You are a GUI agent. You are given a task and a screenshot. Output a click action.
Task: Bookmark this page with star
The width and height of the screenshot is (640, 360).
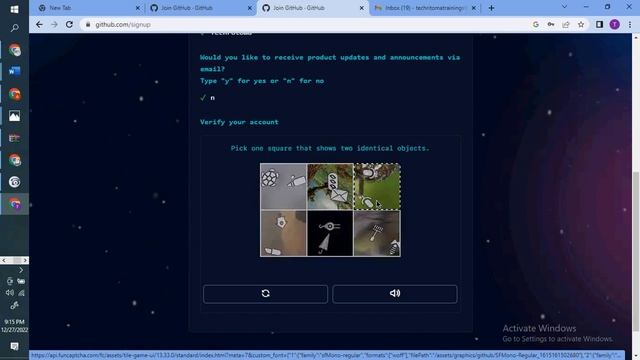[581, 24]
